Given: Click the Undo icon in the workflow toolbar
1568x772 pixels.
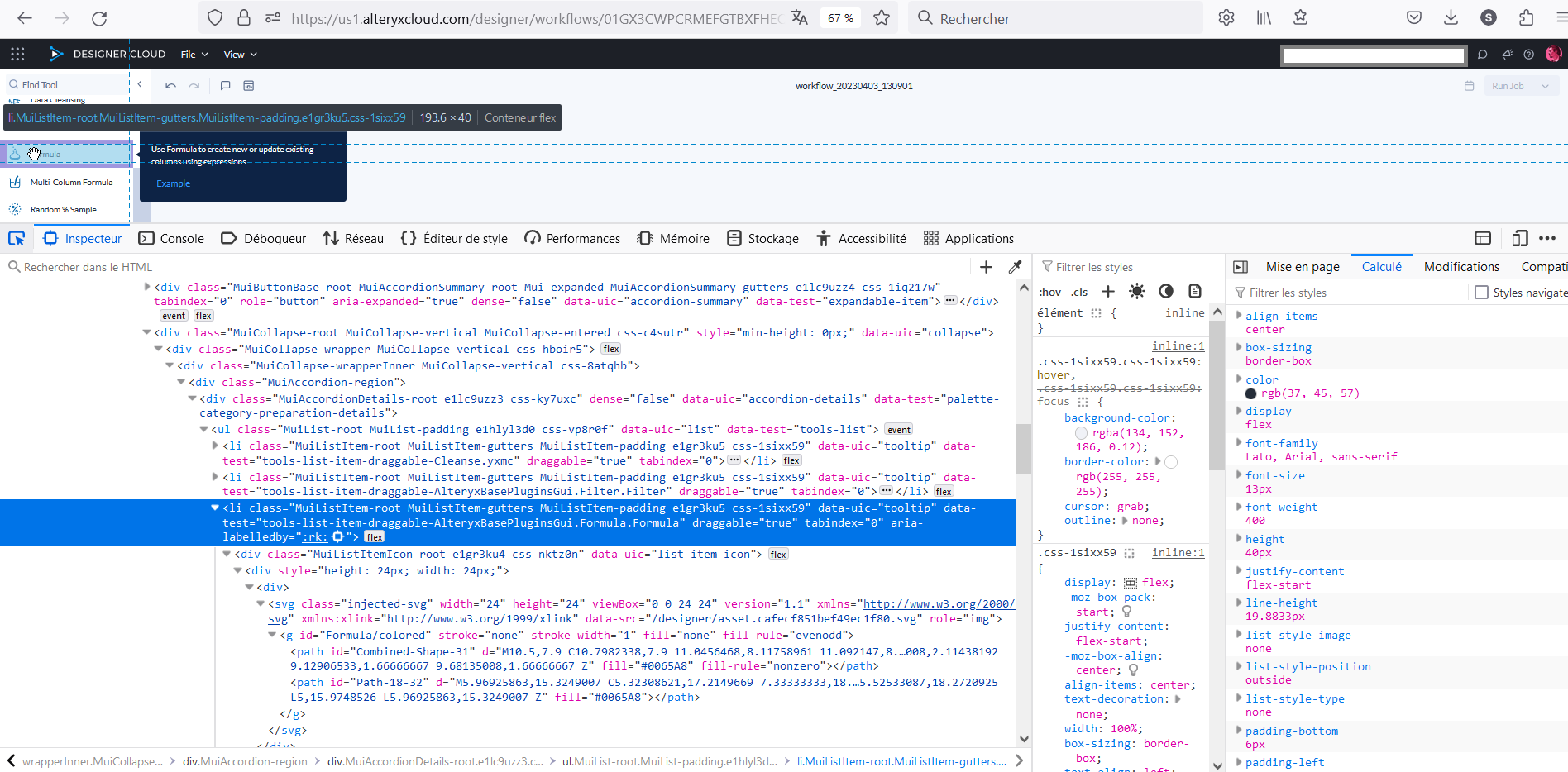Looking at the screenshot, I should pos(170,85).
